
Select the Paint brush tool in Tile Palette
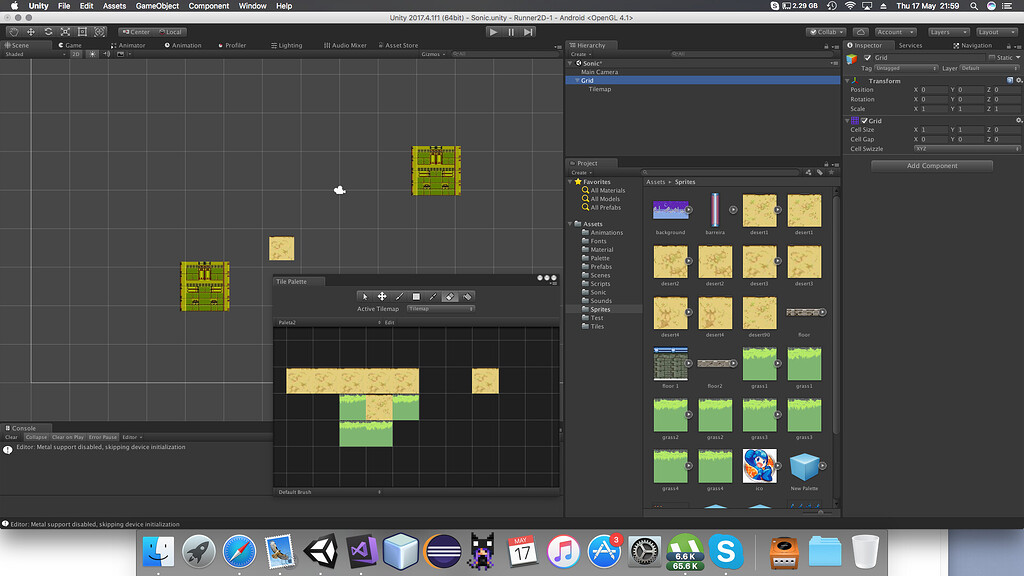click(400, 296)
